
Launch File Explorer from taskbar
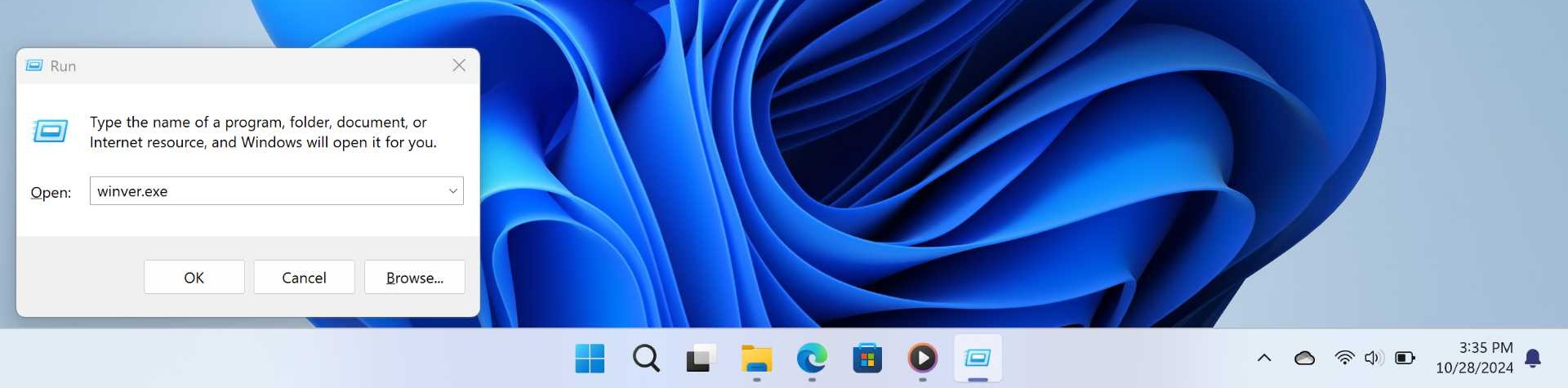coord(756,358)
